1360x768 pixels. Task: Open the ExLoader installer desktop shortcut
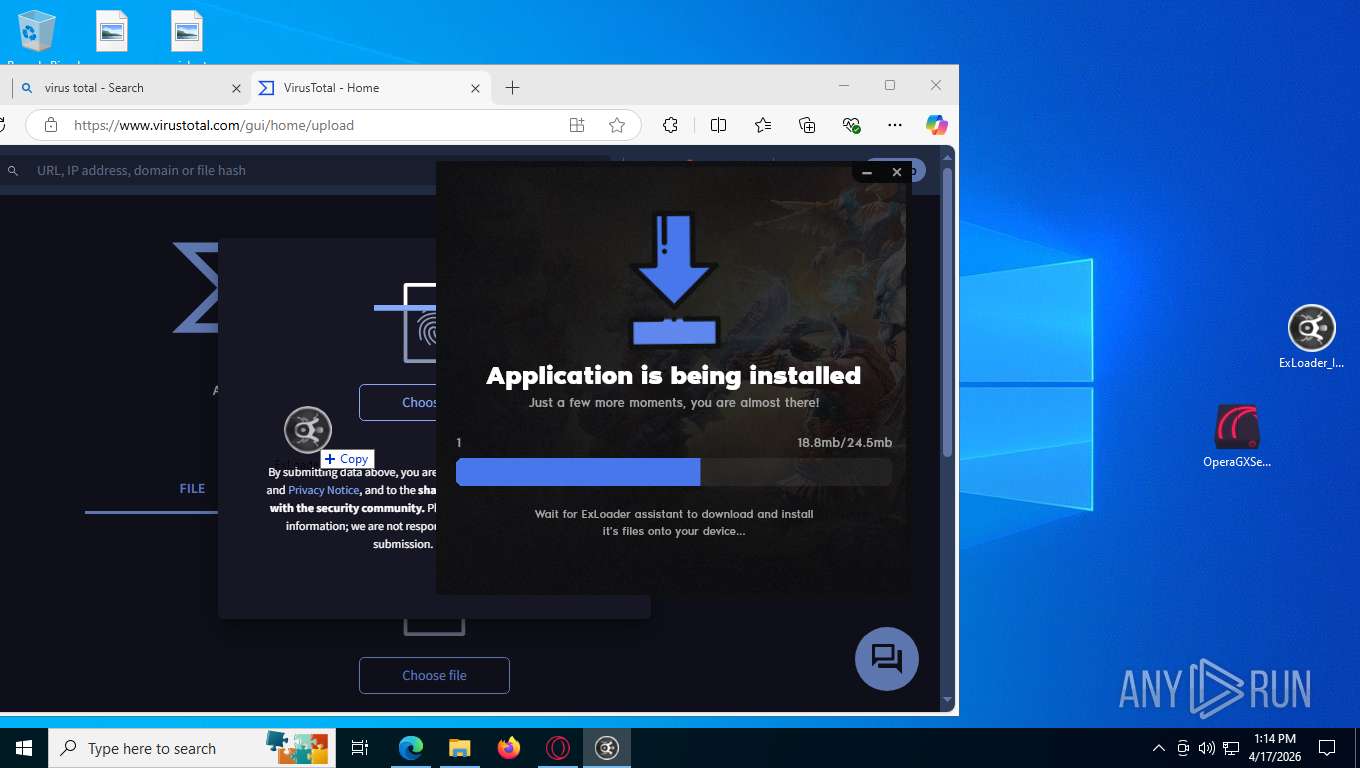(1311, 337)
